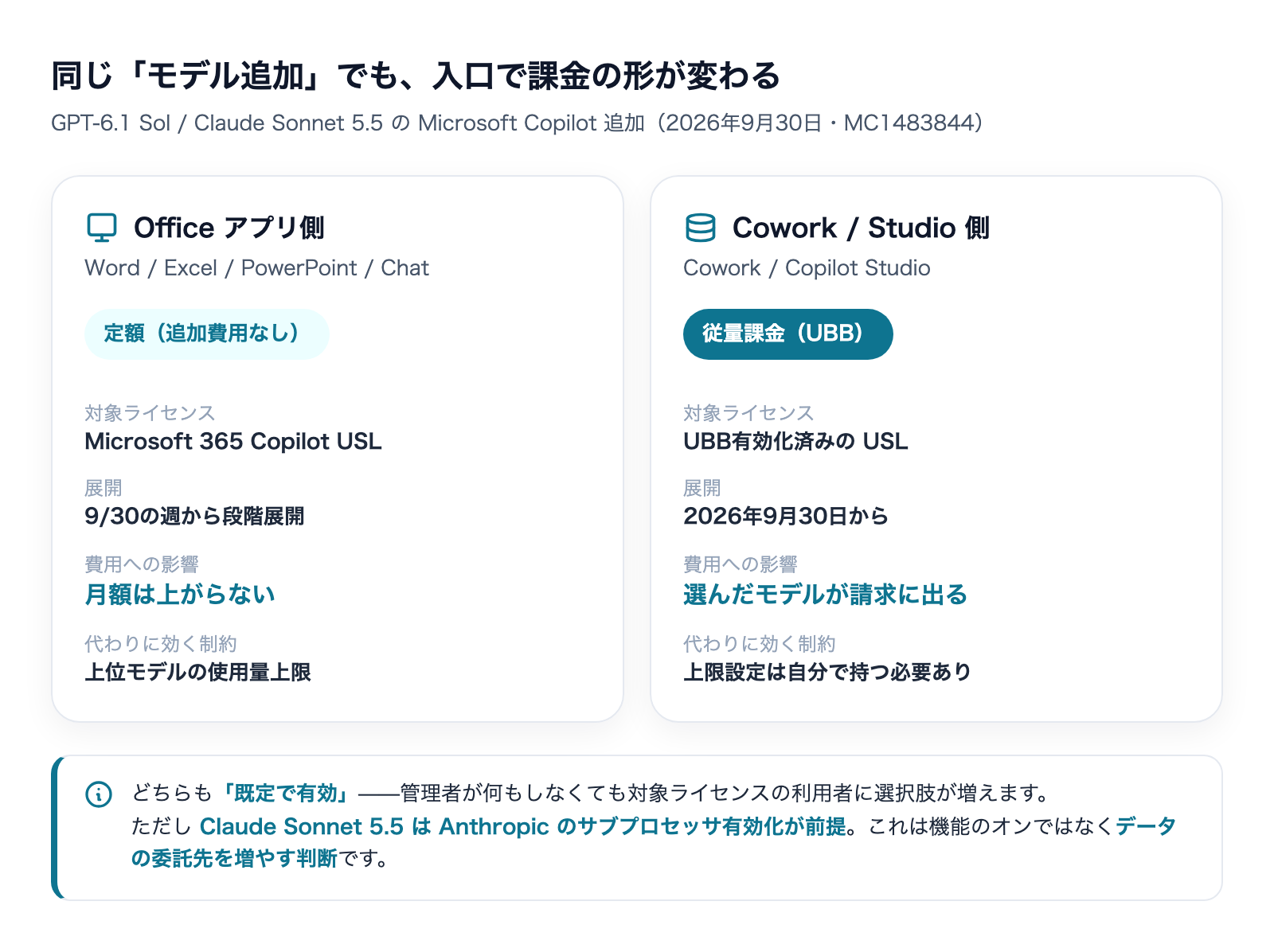Click 代わりに効く制約 label in the Cowork card
The image size is (1274, 952).
click(x=760, y=644)
